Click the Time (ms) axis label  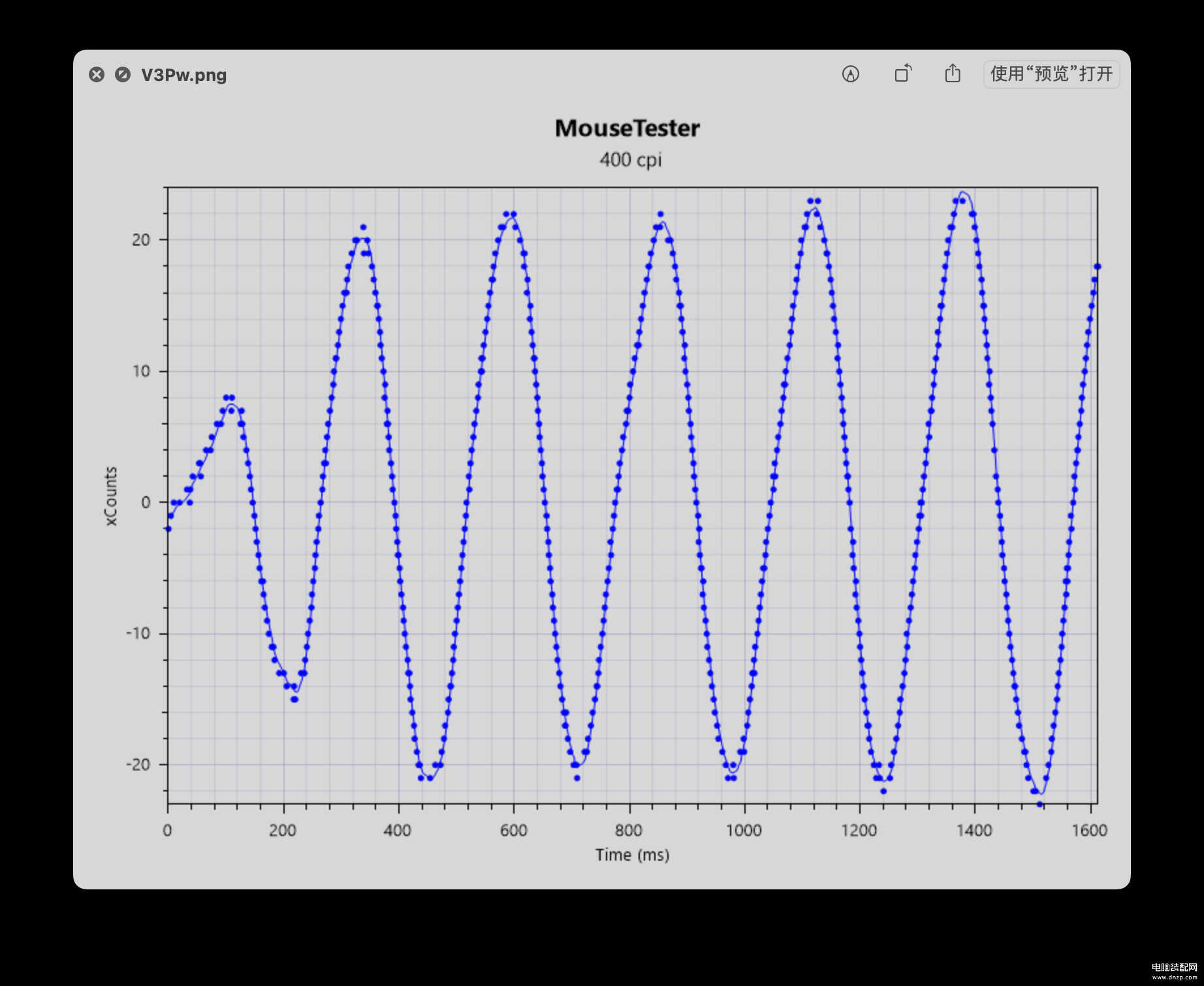(x=632, y=855)
